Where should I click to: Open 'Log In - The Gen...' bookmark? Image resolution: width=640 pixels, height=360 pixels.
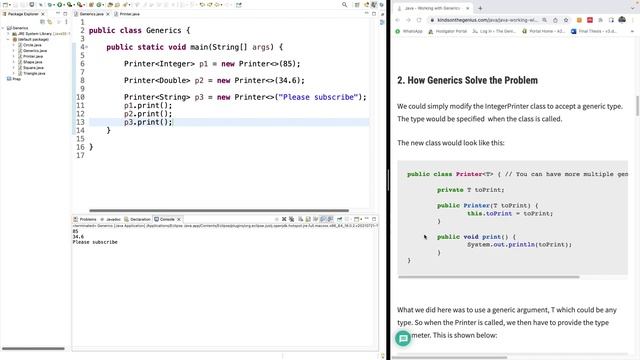(x=494, y=31)
